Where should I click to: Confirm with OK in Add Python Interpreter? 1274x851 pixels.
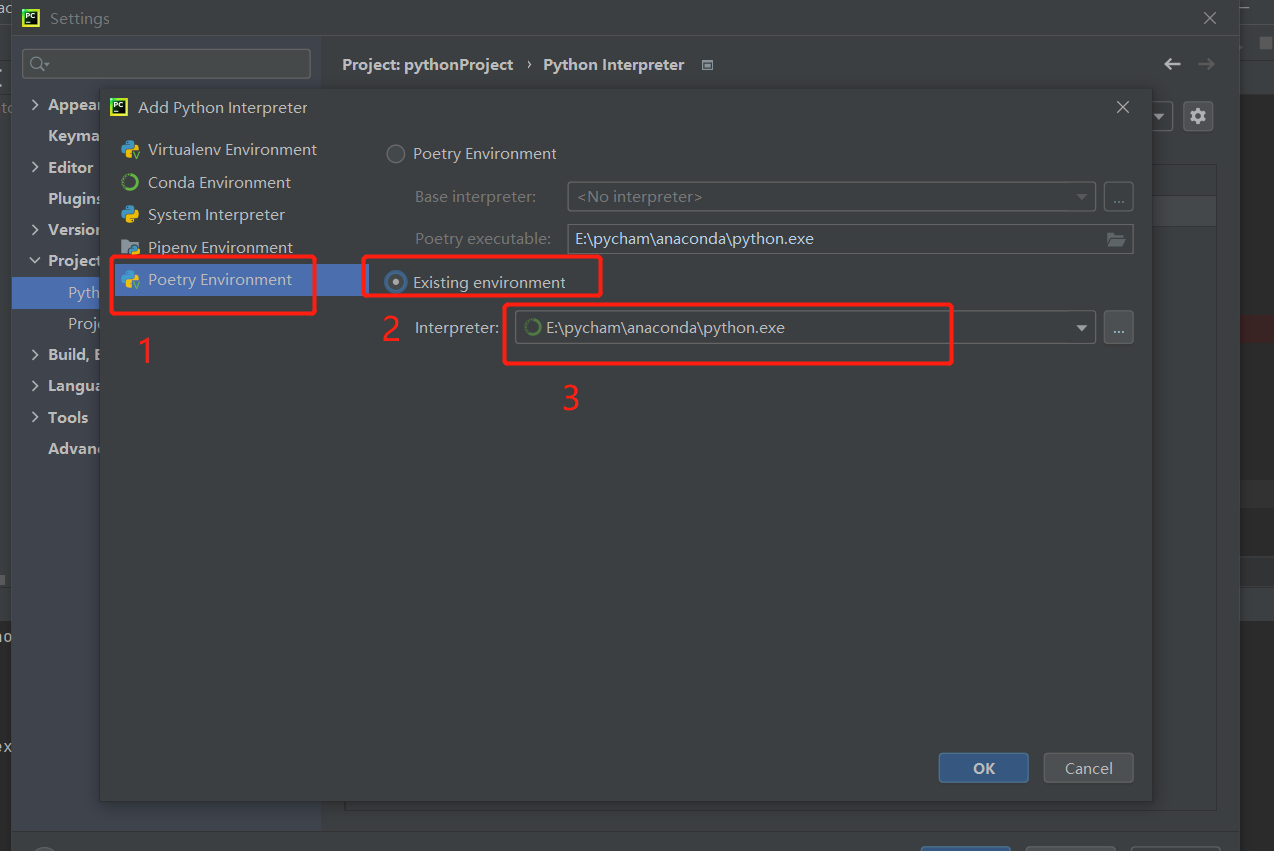click(984, 768)
